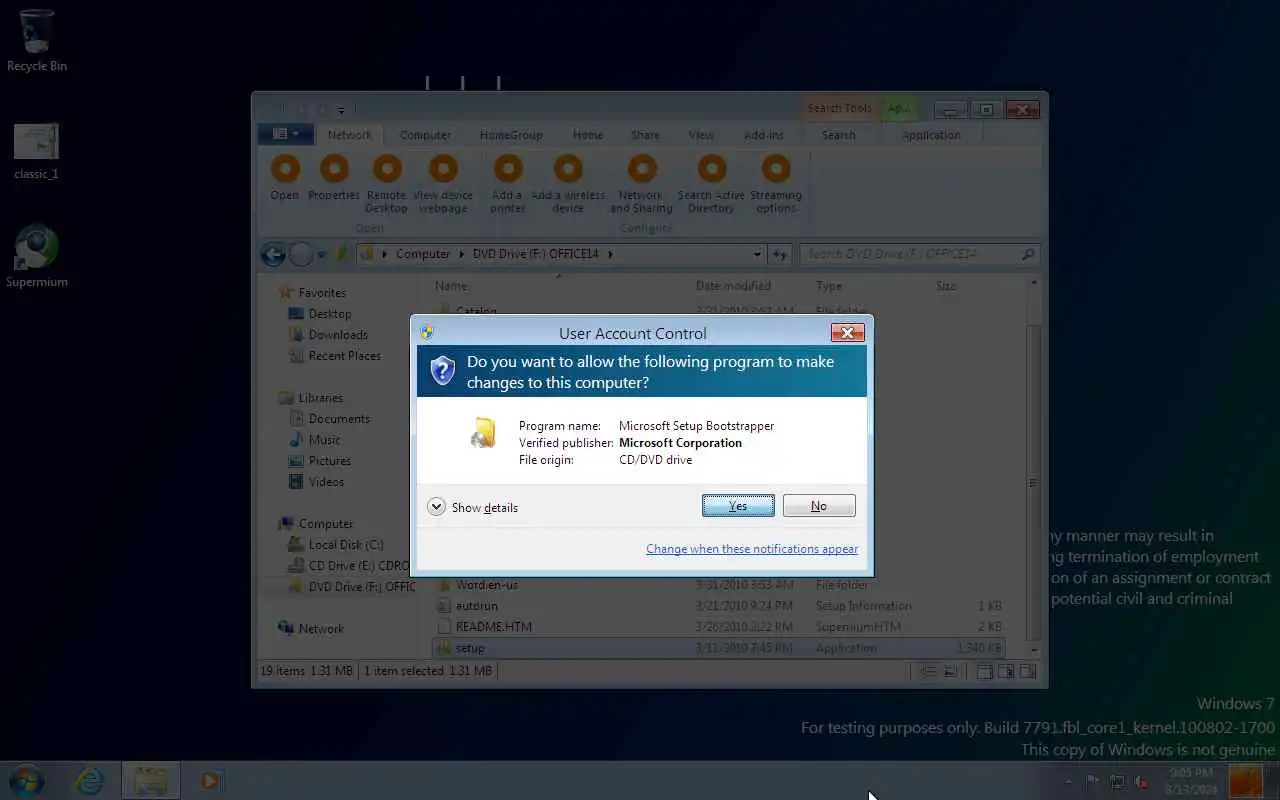The width and height of the screenshot is (1280, 800).
Task: Select Local Disk (C:) in navigation pane
Action: coord(346,545)
